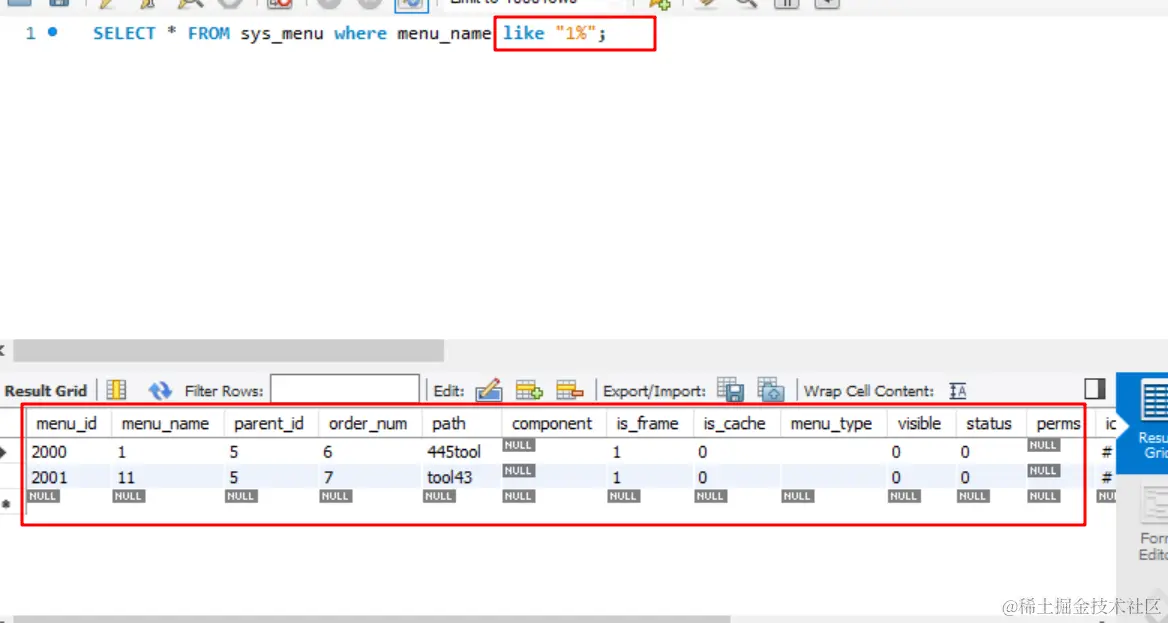Sort by perms column header

(x=1058, y=423)
